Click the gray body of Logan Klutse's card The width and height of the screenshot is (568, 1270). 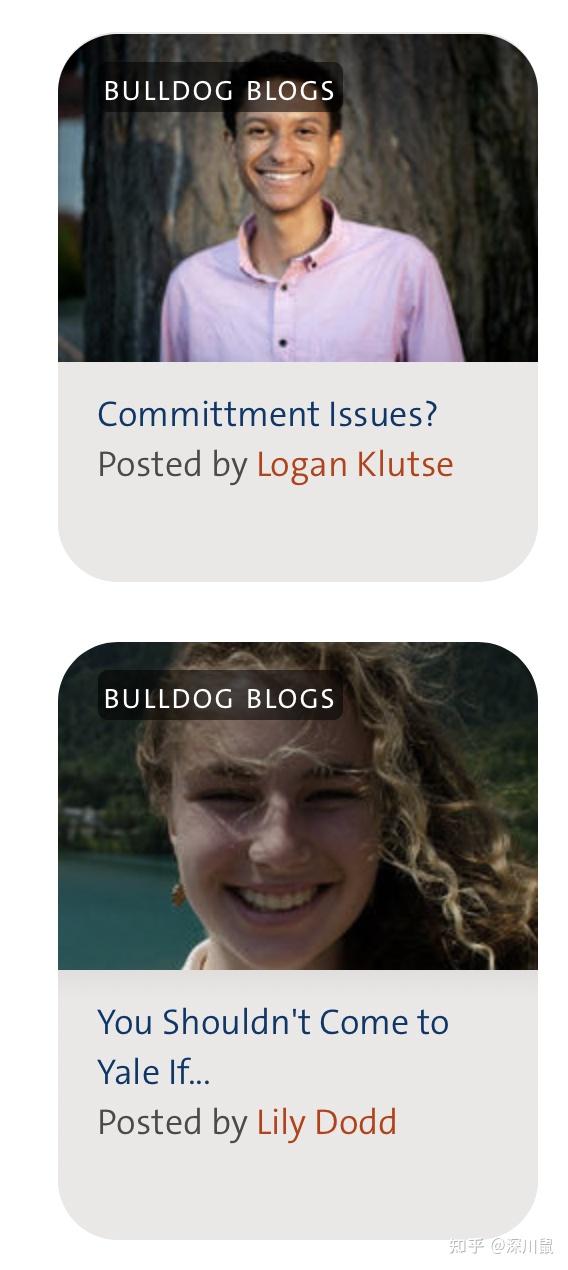pyautogui.click(x=298, y=471)
